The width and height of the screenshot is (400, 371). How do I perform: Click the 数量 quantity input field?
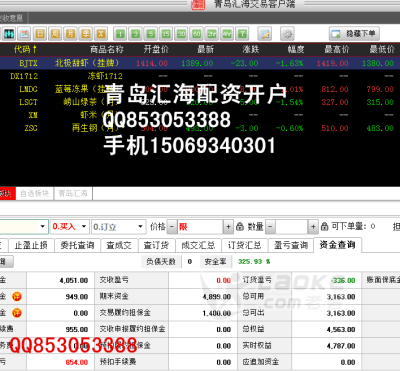tap(292, 227)
